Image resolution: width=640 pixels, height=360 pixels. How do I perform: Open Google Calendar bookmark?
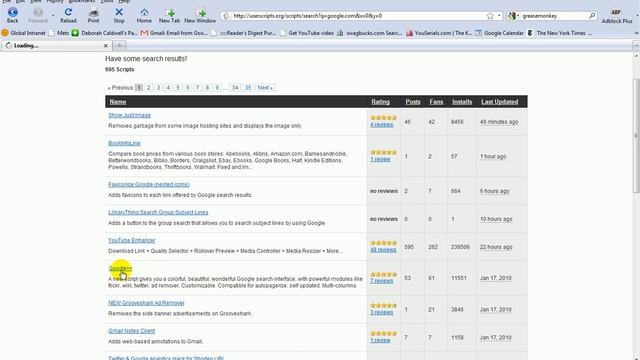pos(499,33)
